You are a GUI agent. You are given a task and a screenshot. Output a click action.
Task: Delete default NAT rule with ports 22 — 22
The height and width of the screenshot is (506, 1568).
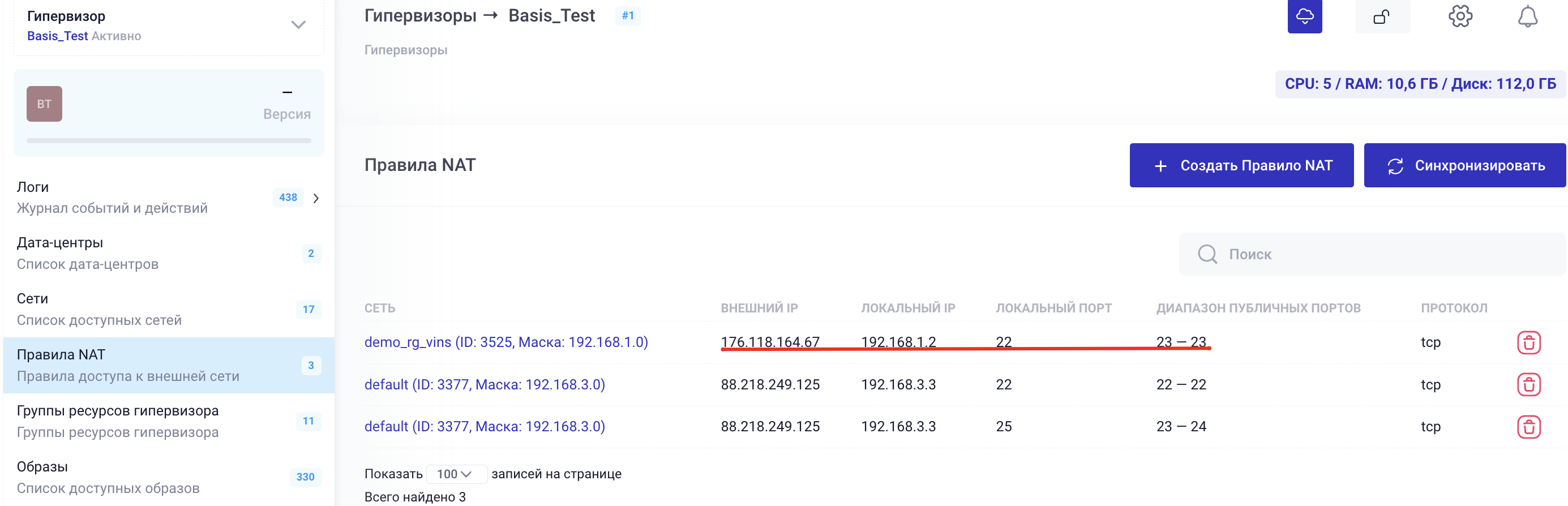point(1528,385)
